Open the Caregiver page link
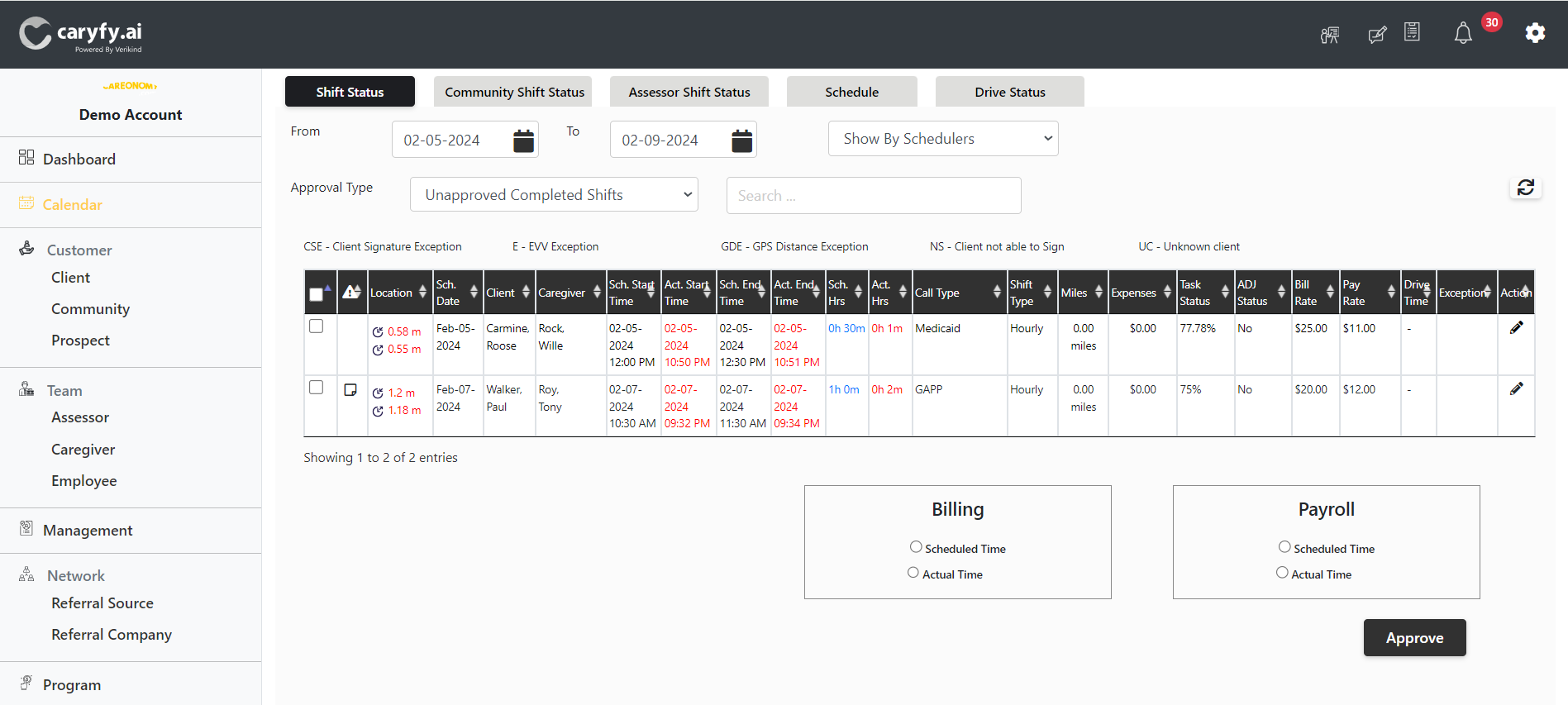The height and width of the screenshot is (705, 1568). [x=83, y=450]
